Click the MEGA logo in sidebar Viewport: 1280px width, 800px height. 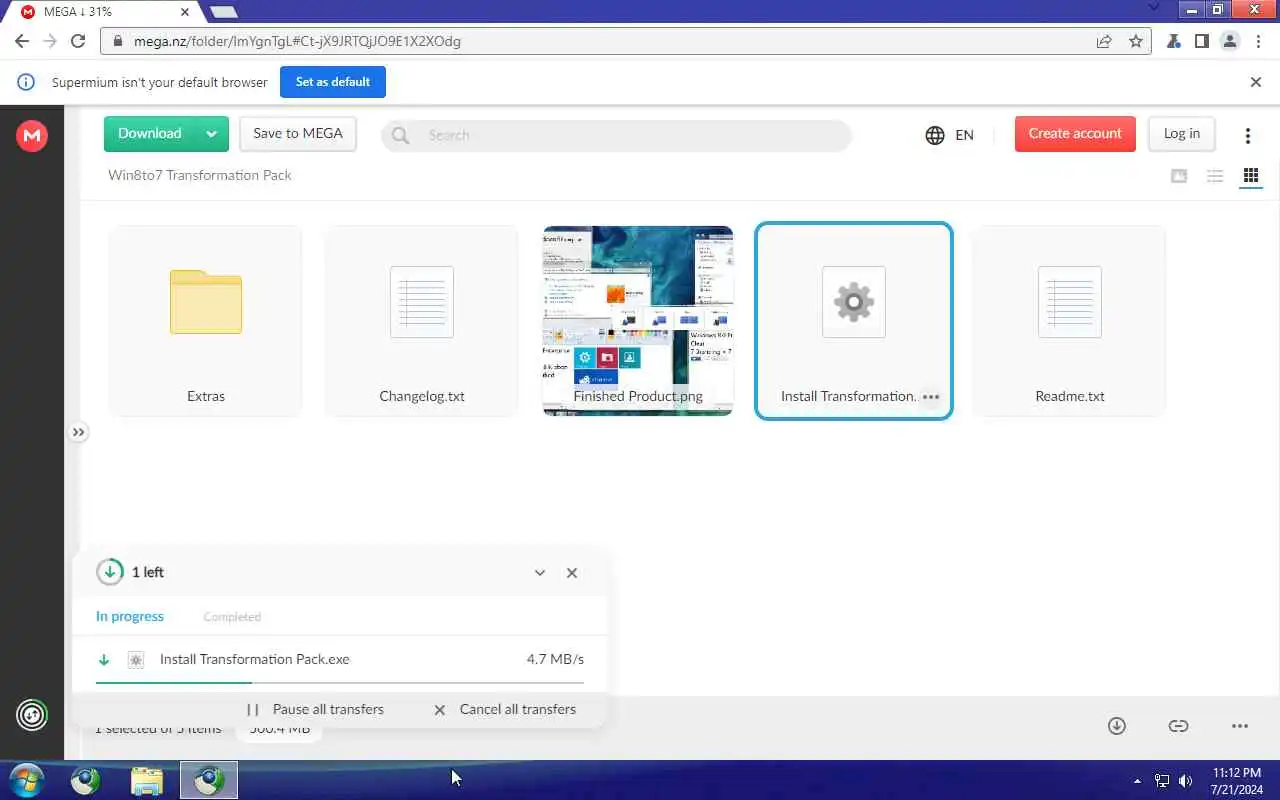point(32,136)
